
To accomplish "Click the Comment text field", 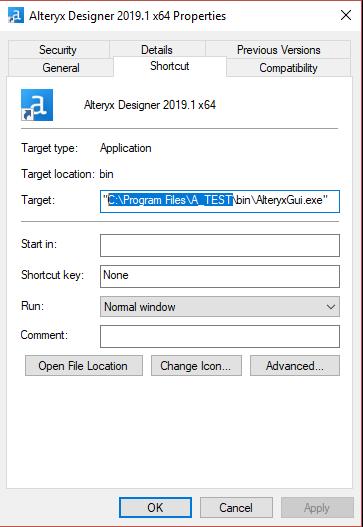I will (x=220, y=336).
